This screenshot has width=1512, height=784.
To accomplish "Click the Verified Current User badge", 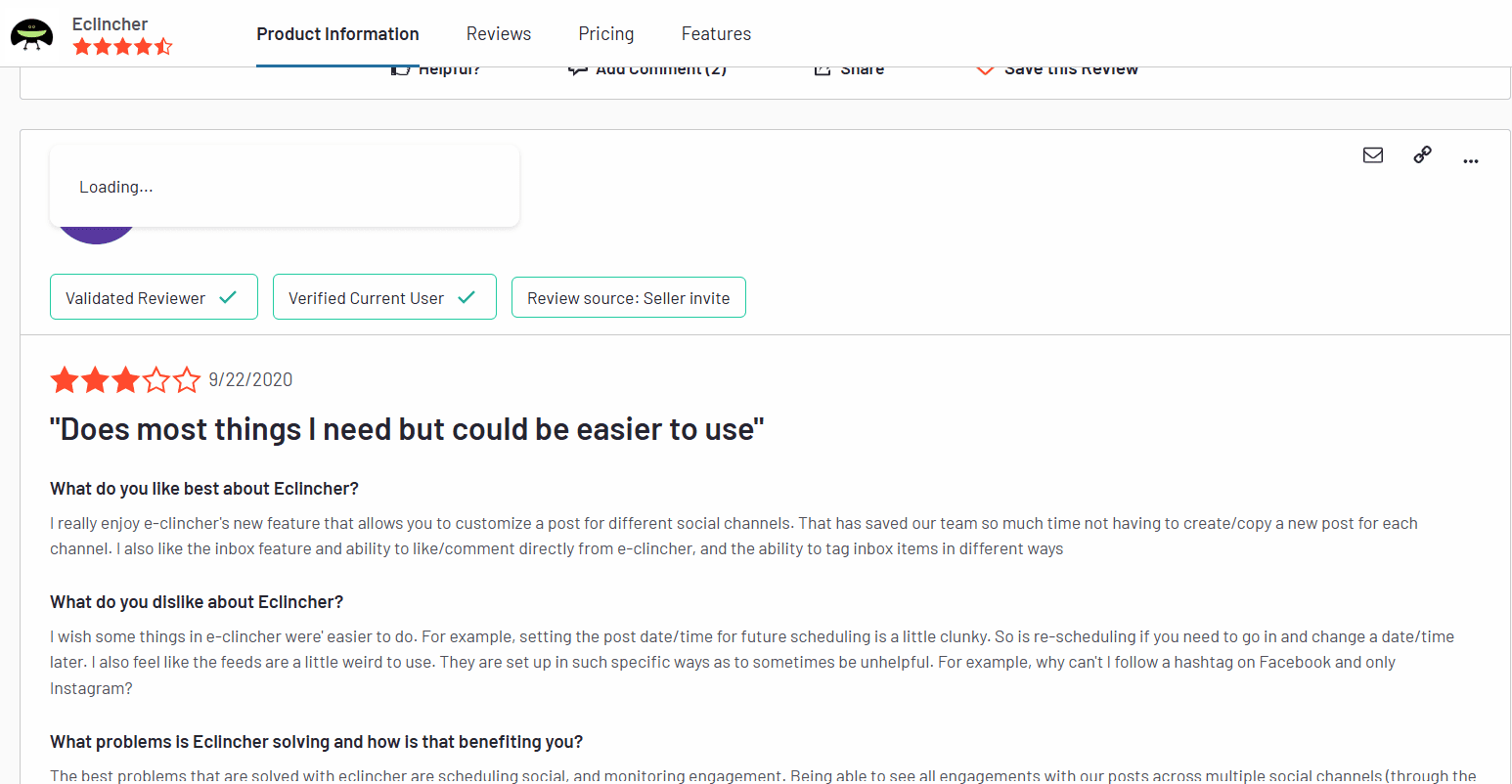I will click(383, 297).
